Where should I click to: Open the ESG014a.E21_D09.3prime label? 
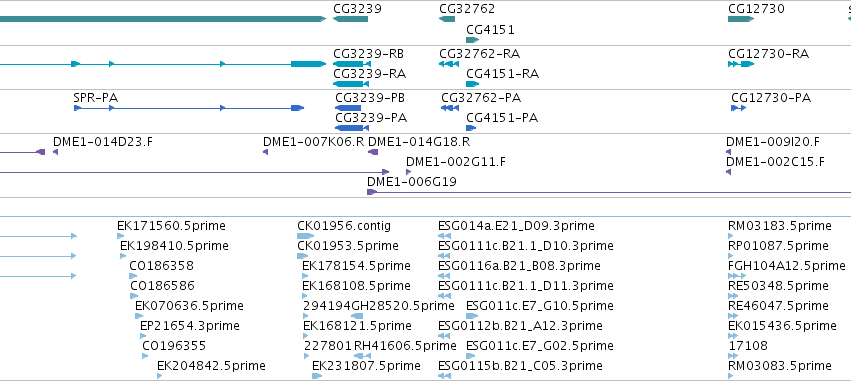(516, 226)
